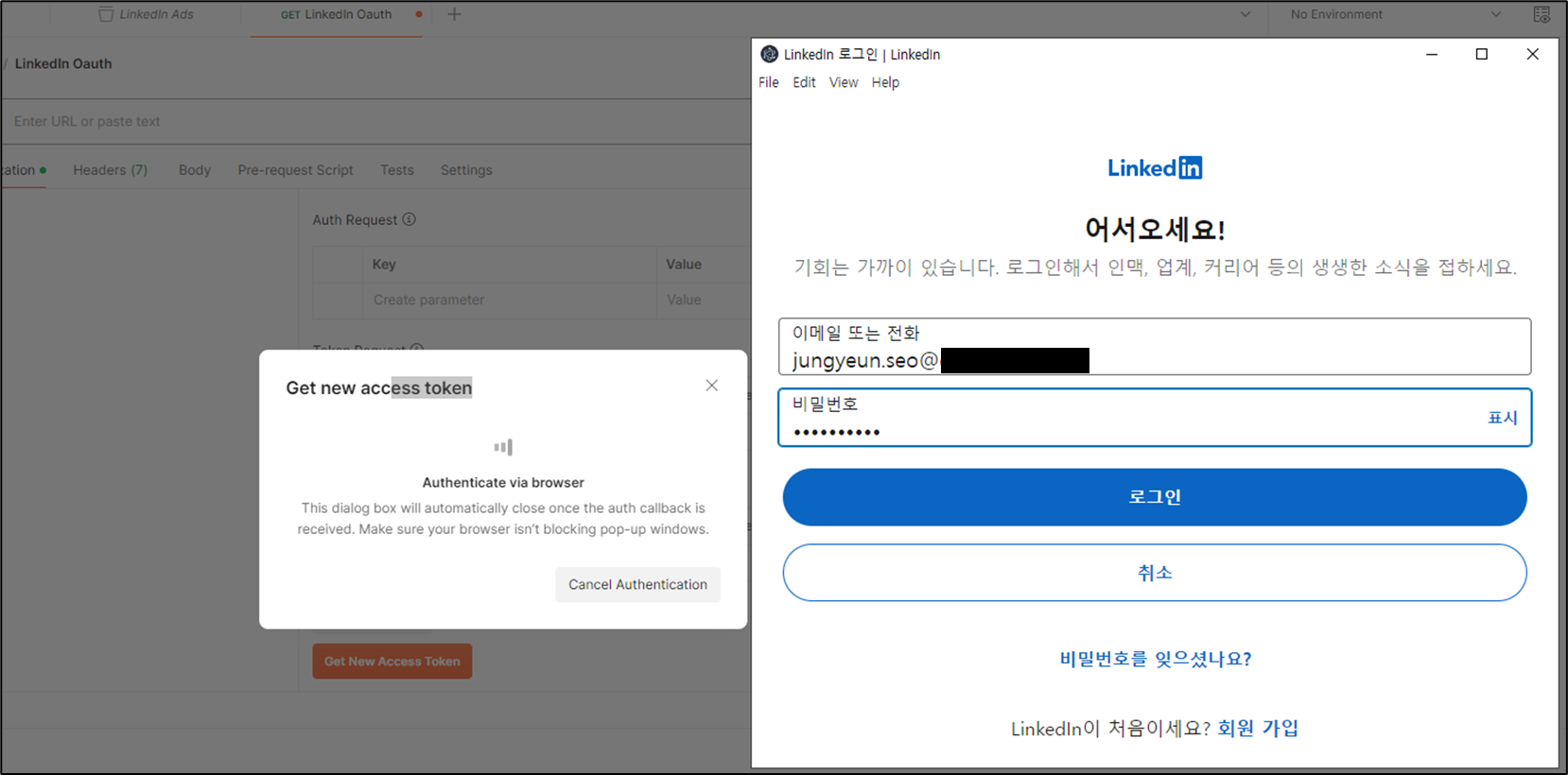
Task: Open 비밀번호를 잊으셨나요? forgot password link
Action: (1155, 659)
